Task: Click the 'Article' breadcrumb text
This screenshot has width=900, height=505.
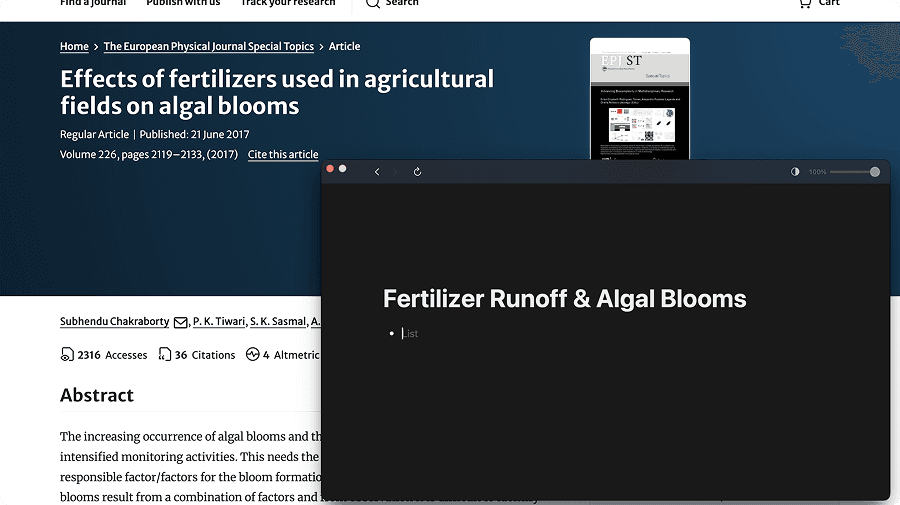Action: coord(344,46)
